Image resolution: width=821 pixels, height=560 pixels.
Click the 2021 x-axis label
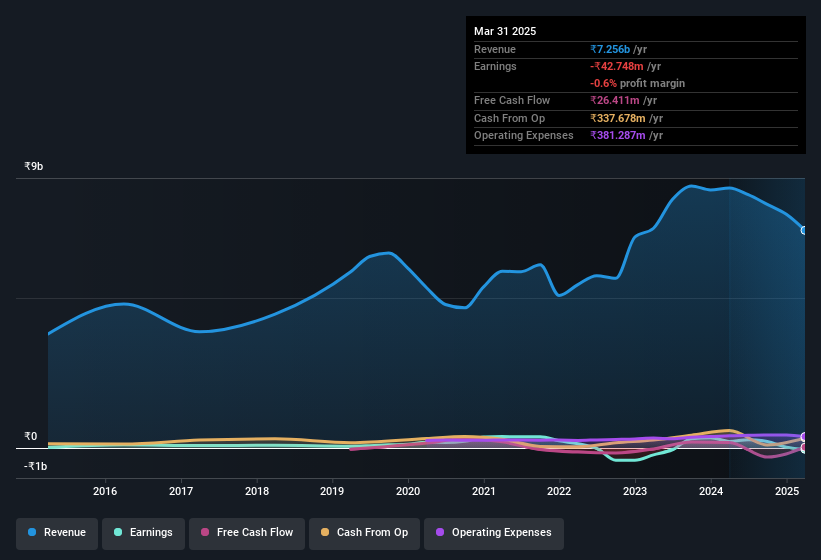click(484, 491)
